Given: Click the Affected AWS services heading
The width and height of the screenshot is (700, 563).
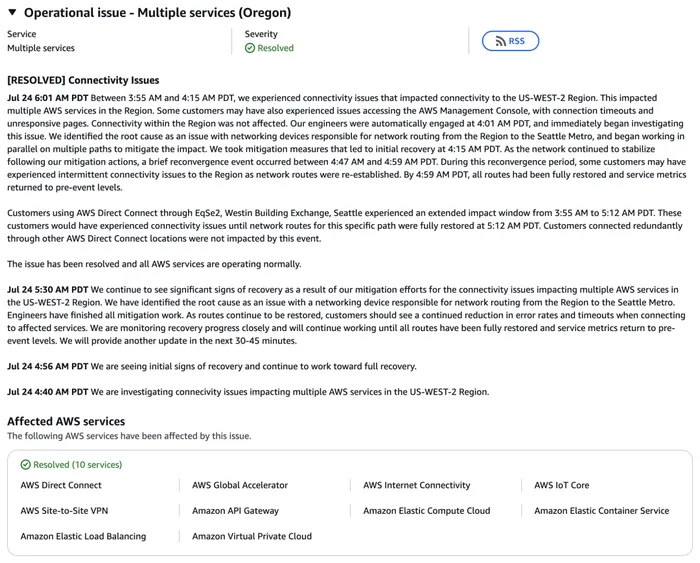Looking at the screenshot, I should point(66,421).
